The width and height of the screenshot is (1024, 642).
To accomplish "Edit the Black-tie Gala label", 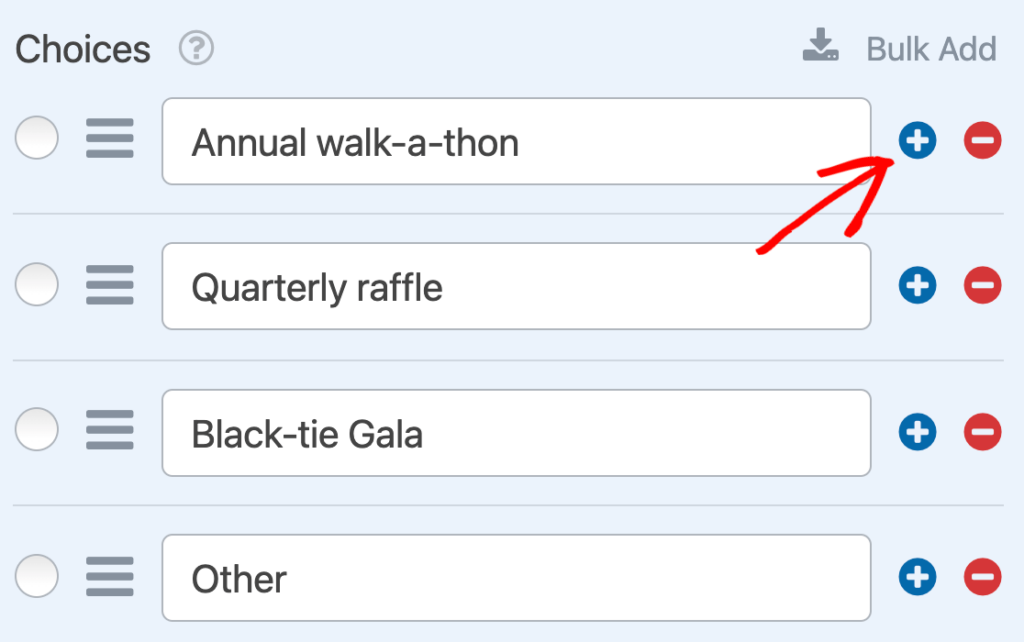I will (516, 432).
